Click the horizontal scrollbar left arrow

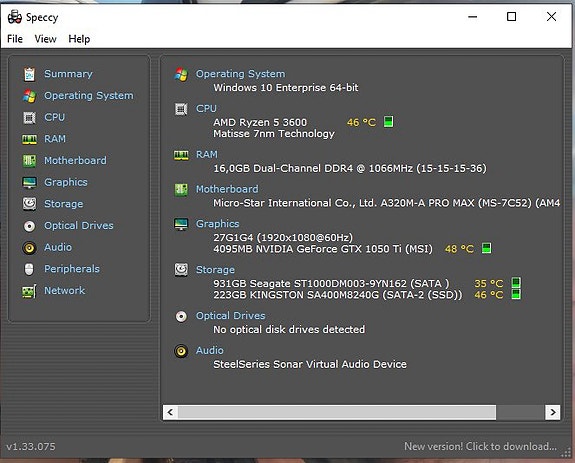170,412
